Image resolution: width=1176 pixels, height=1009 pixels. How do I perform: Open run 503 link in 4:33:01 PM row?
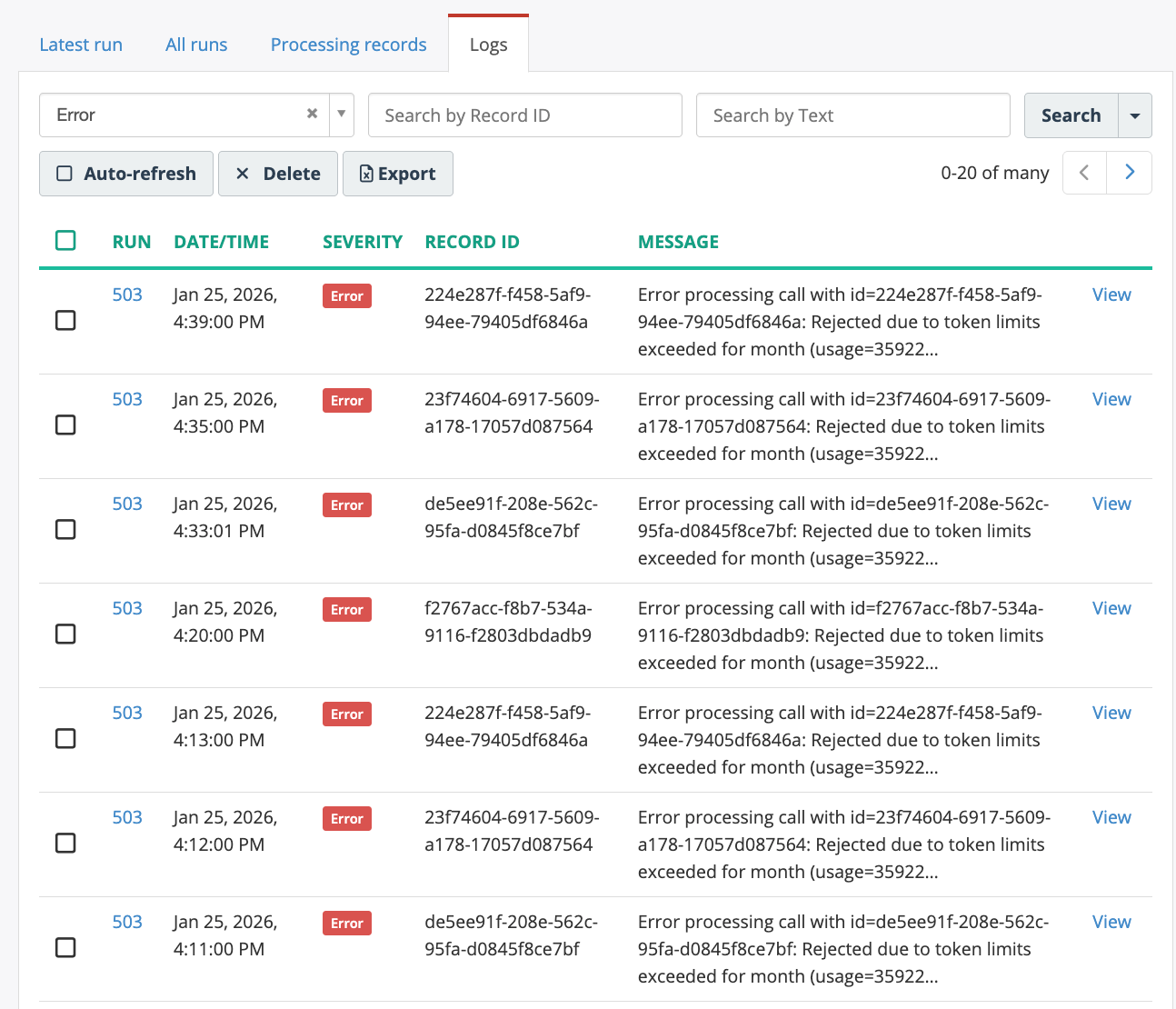point(127,504)
